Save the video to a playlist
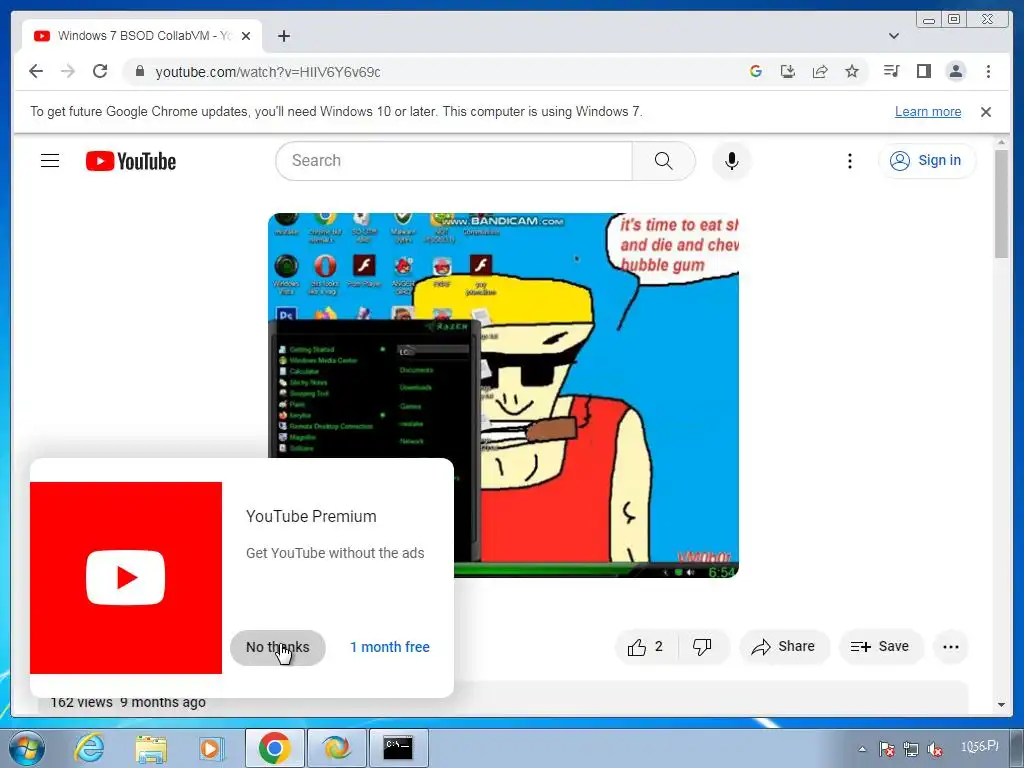1024x768 pixels. tap(880, 647)
